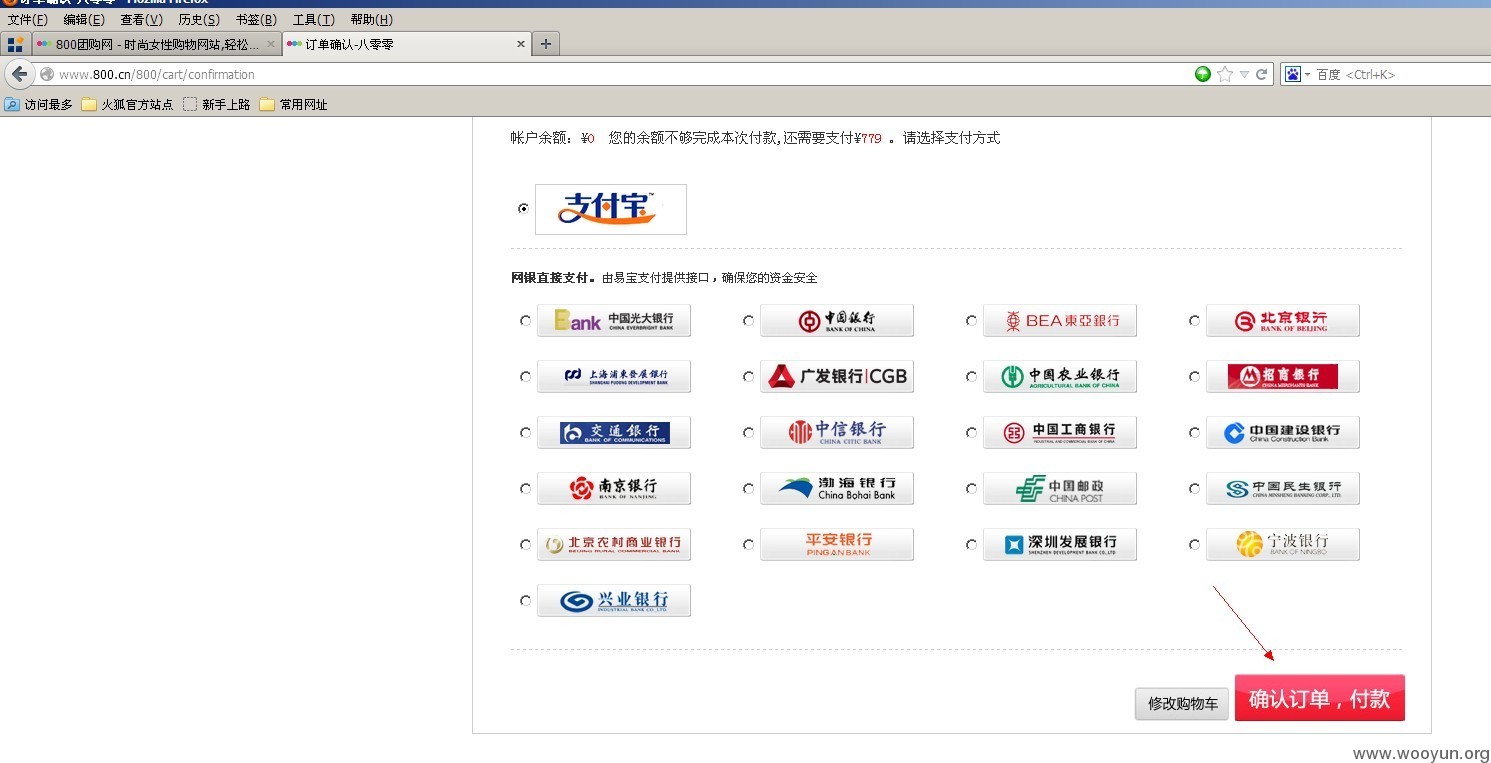1491x763 pixels.
Task: Click the Alipay 支付宝 logo
Action: (610, 209)
